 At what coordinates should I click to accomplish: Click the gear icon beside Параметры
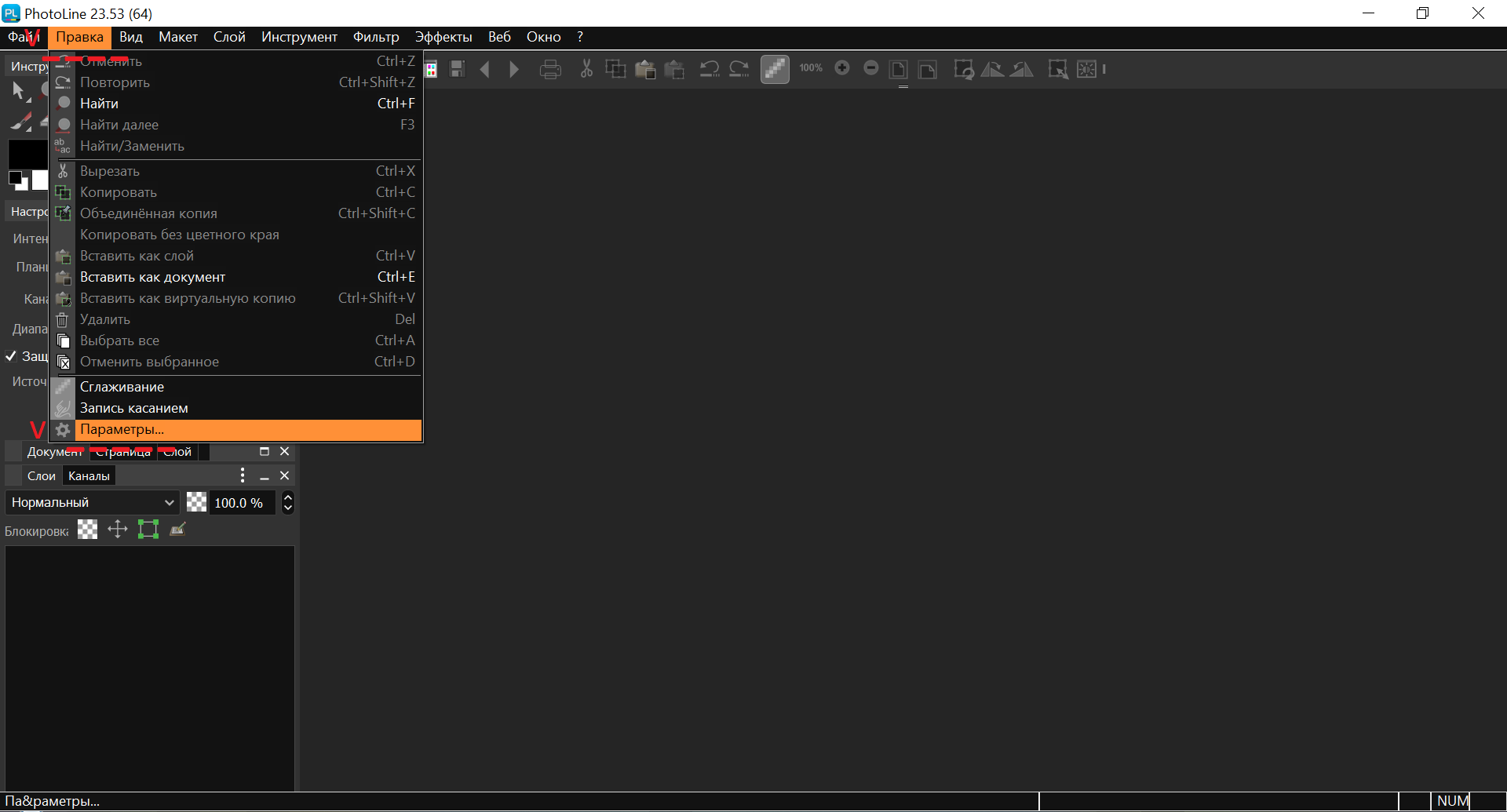(63, 430)
